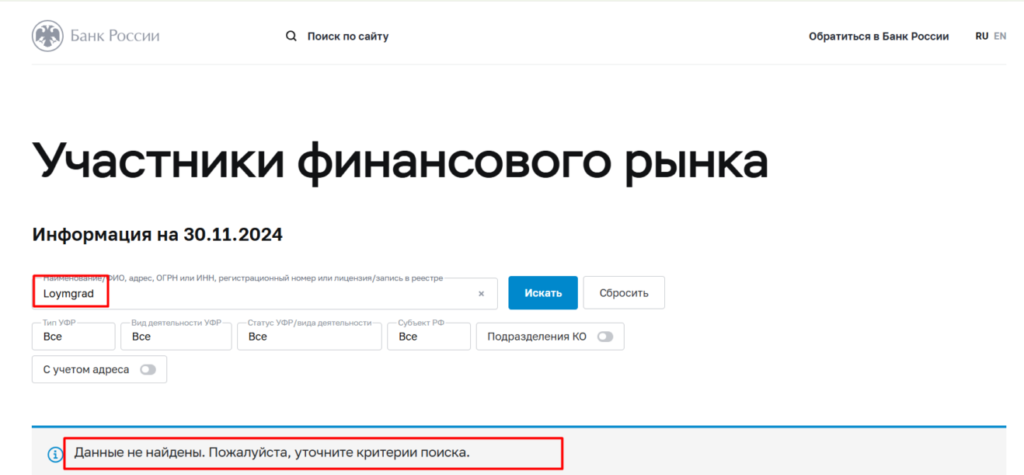The image size is (1024, 475).
Task: Focus the search field containing Loymgrad
Action: coord(264,293)
